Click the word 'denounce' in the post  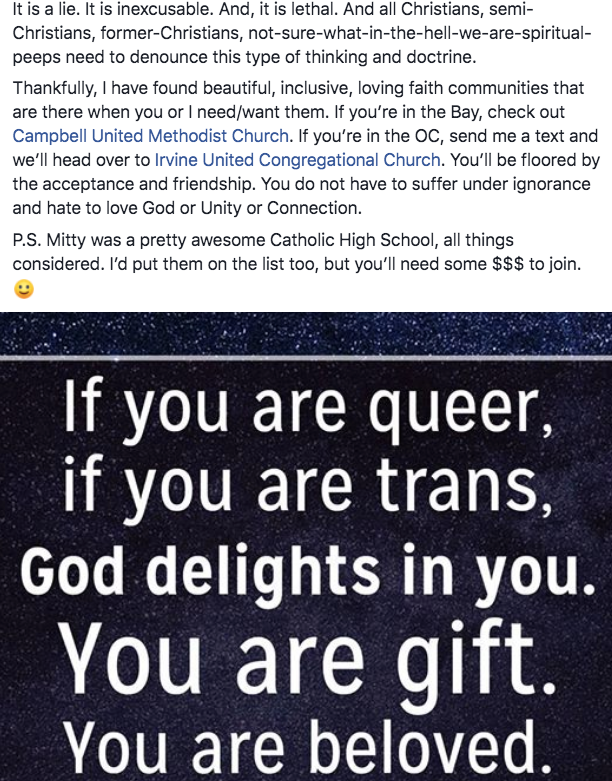click(224, 59)
